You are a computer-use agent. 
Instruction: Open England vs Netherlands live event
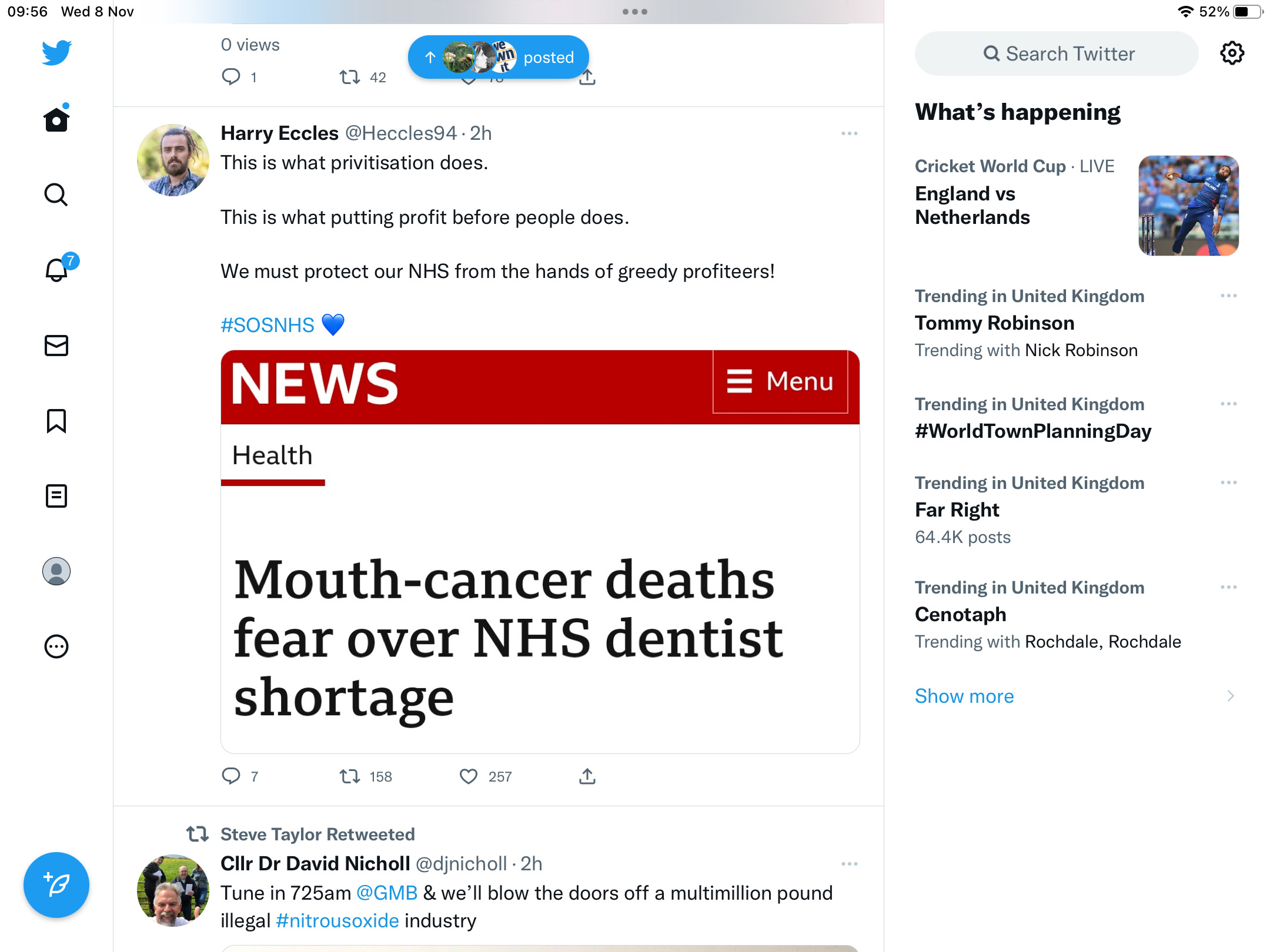coord(972,206)
